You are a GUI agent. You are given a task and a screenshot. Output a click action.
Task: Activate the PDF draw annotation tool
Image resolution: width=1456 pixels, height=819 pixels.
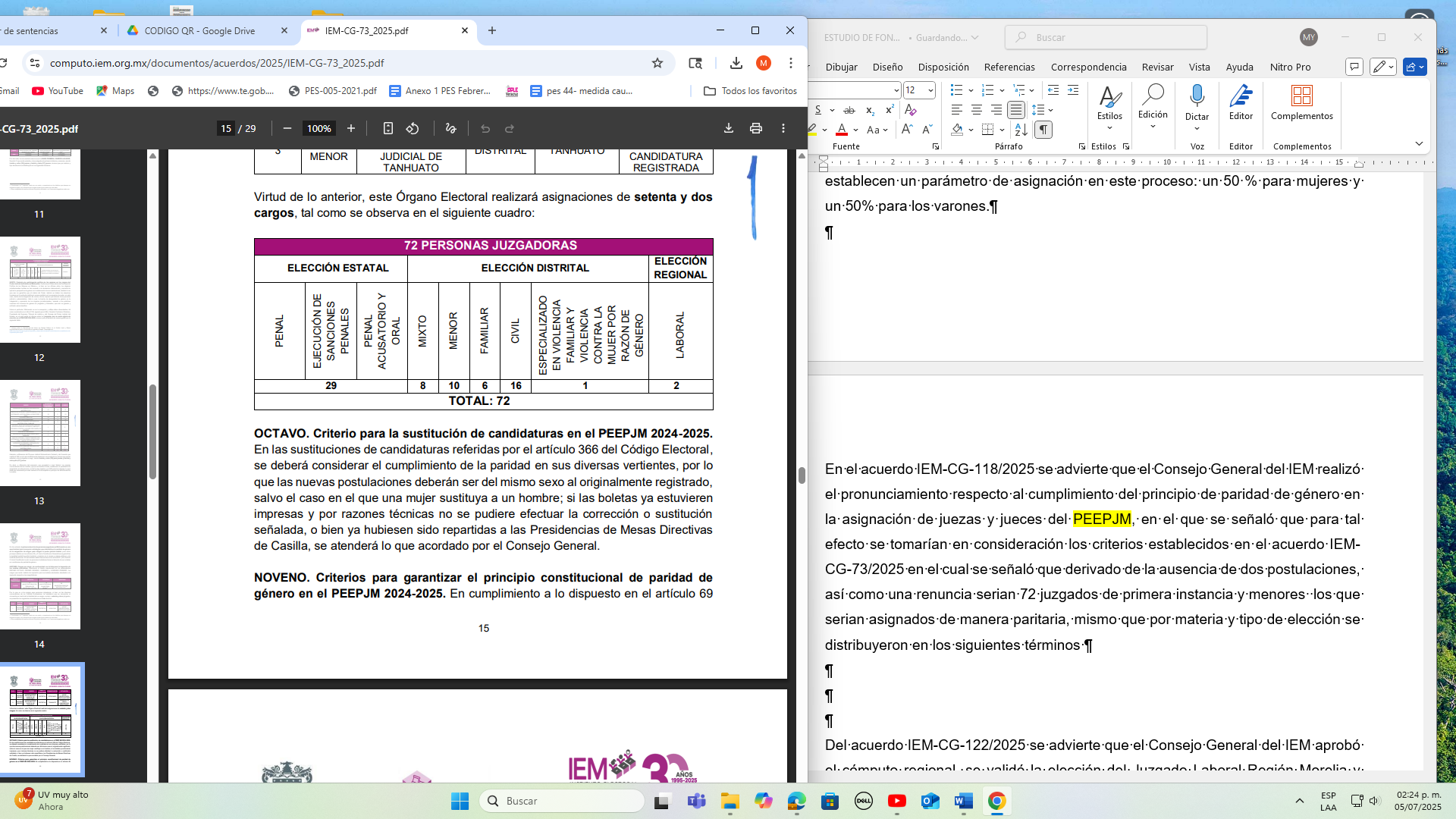450,129
